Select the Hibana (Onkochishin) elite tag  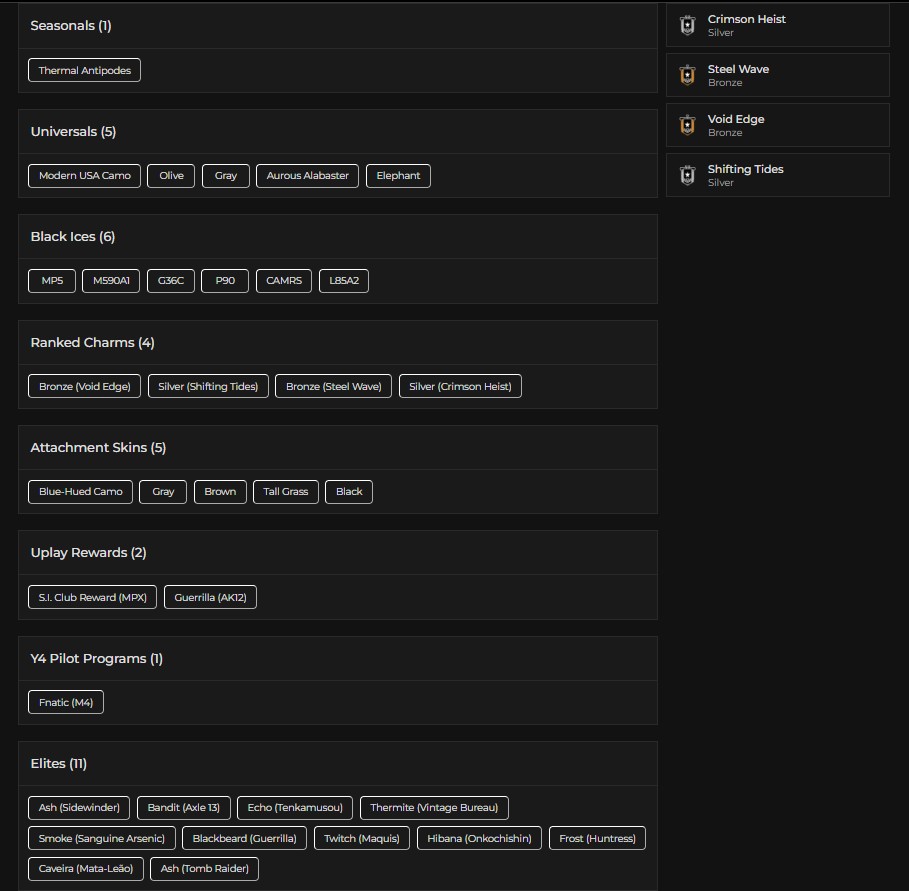(x=479, y=838)
